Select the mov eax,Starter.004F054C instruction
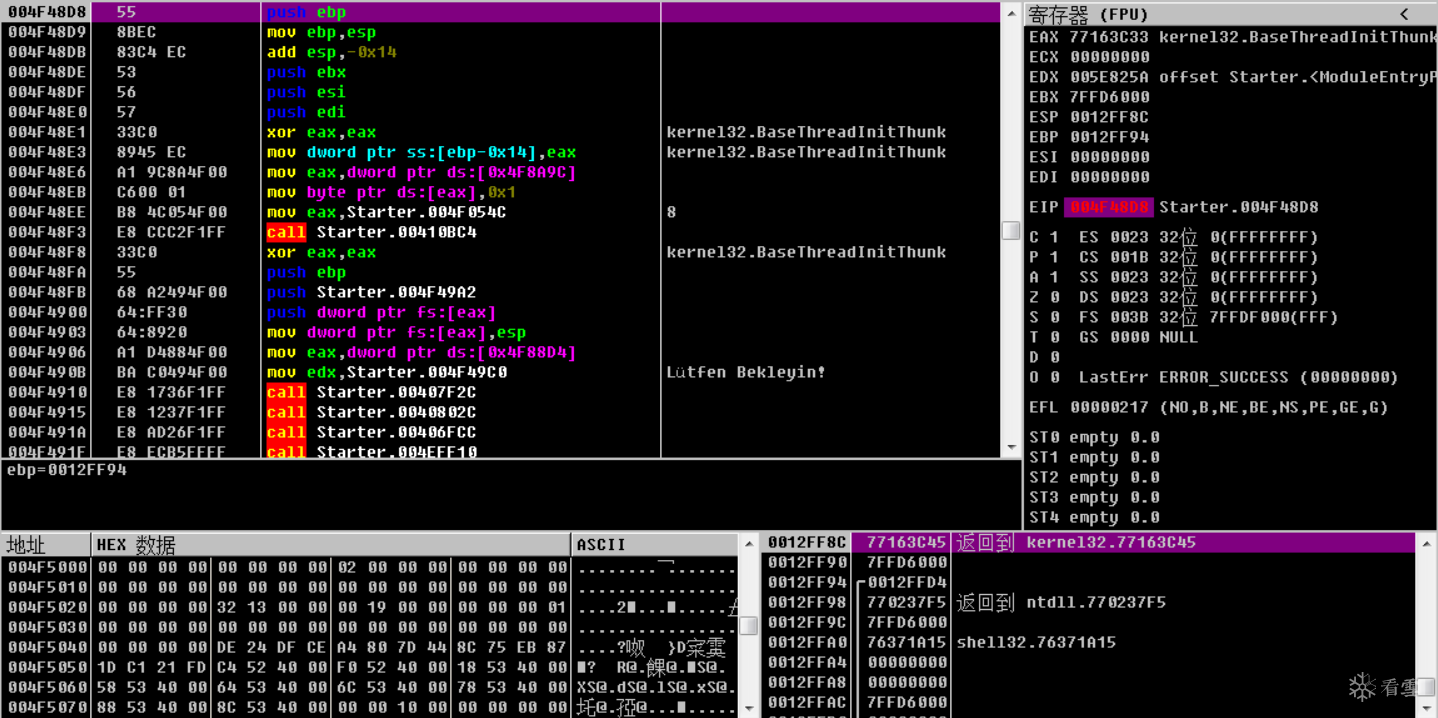Screen dimensions: 1438x718 tap(386, 212)
